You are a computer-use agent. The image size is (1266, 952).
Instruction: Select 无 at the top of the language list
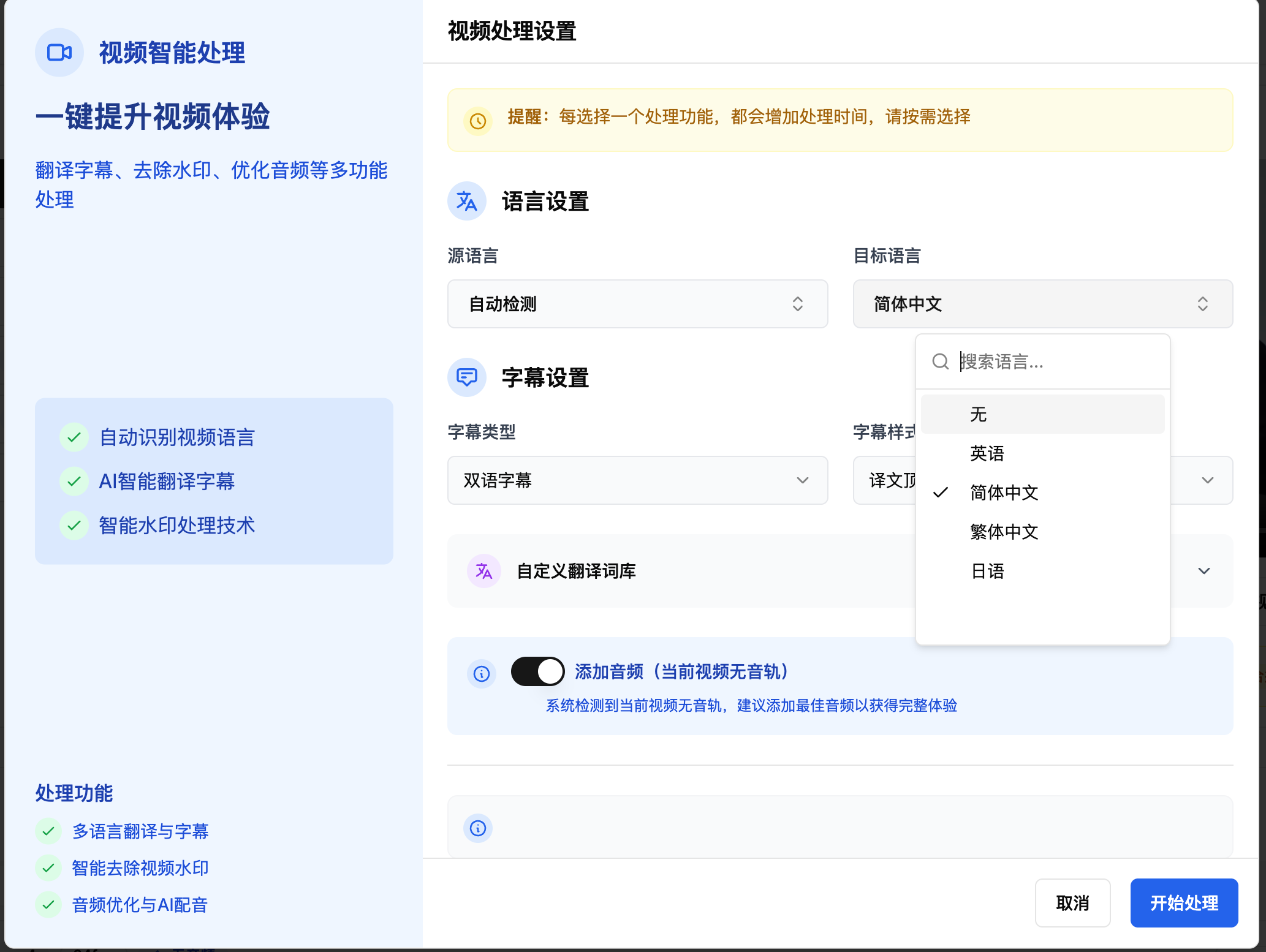coord(979,414)
